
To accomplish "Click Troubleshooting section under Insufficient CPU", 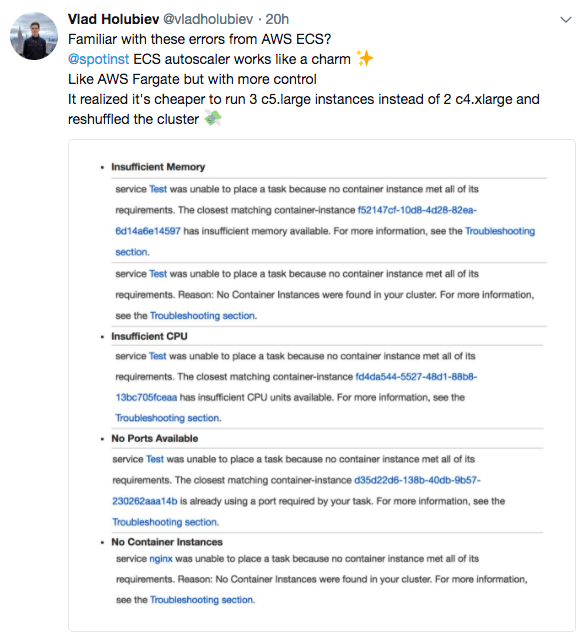I will [168, 418].
